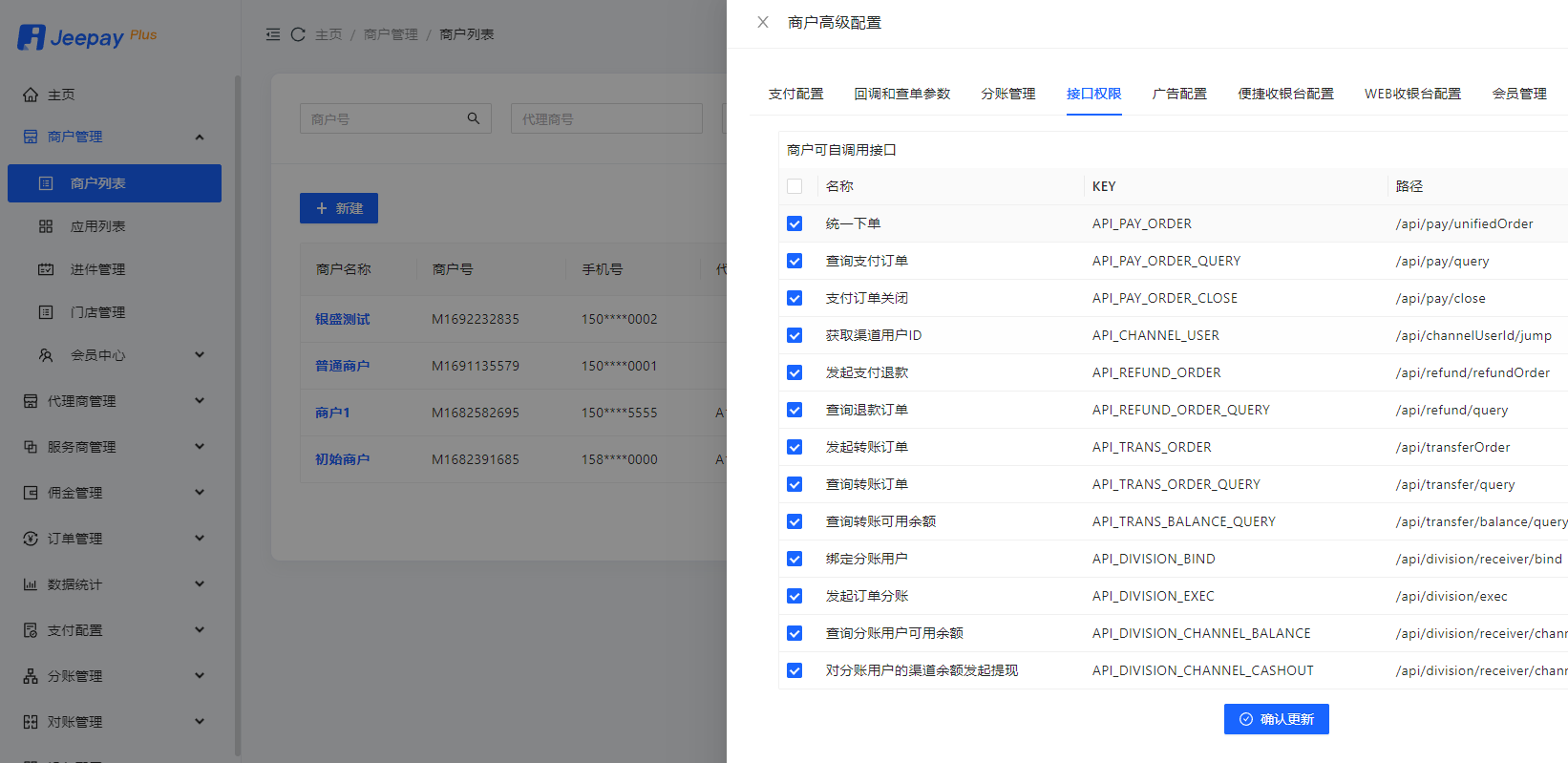The image size is (1568, 763).
Task: Close the 商户高级配置 drawer with X
Action: pyautogui.click(x=763, y=22)
